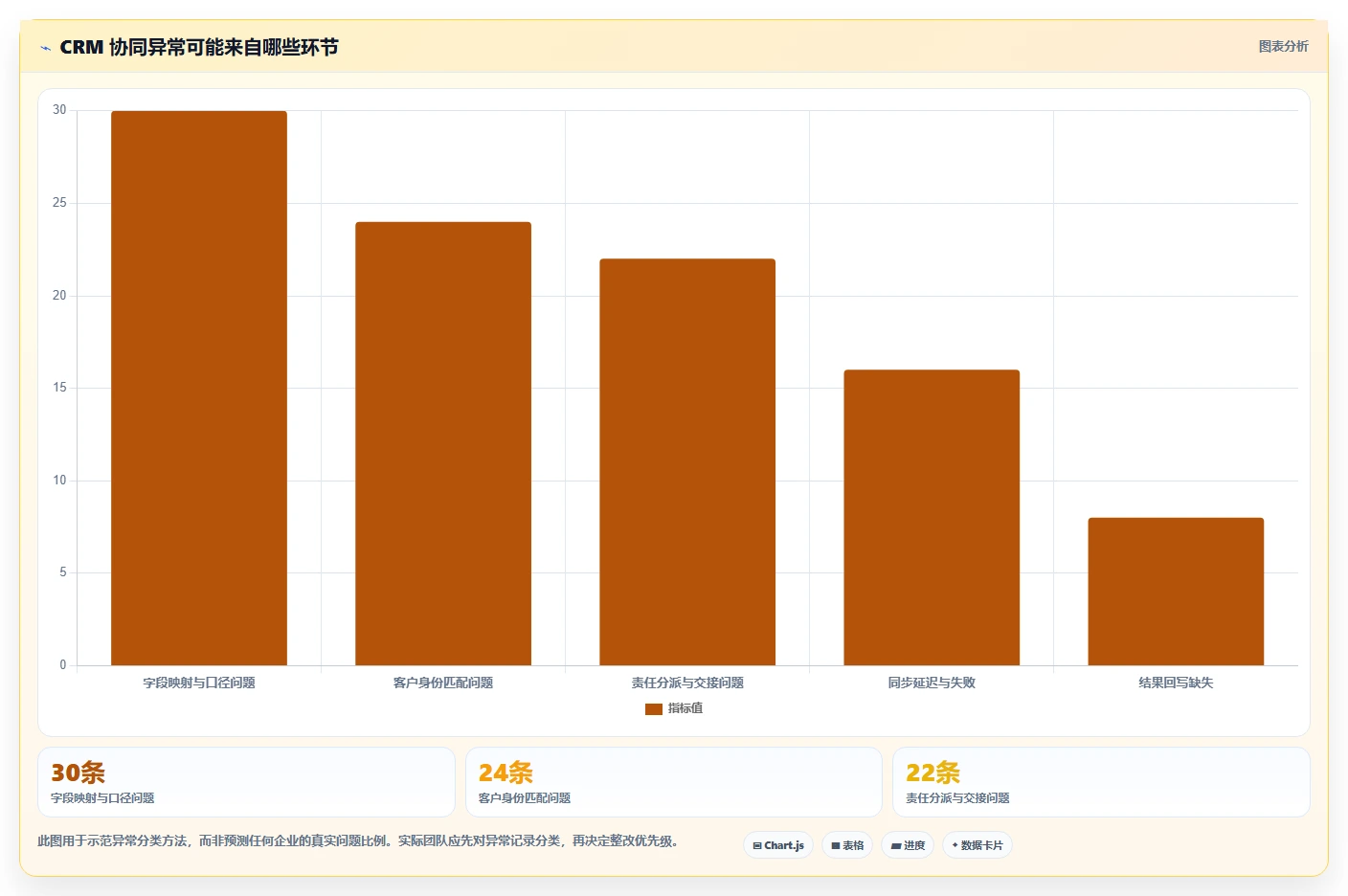Click the 客户身份匹配问题 bar in chart

click(x=443, y=443)
